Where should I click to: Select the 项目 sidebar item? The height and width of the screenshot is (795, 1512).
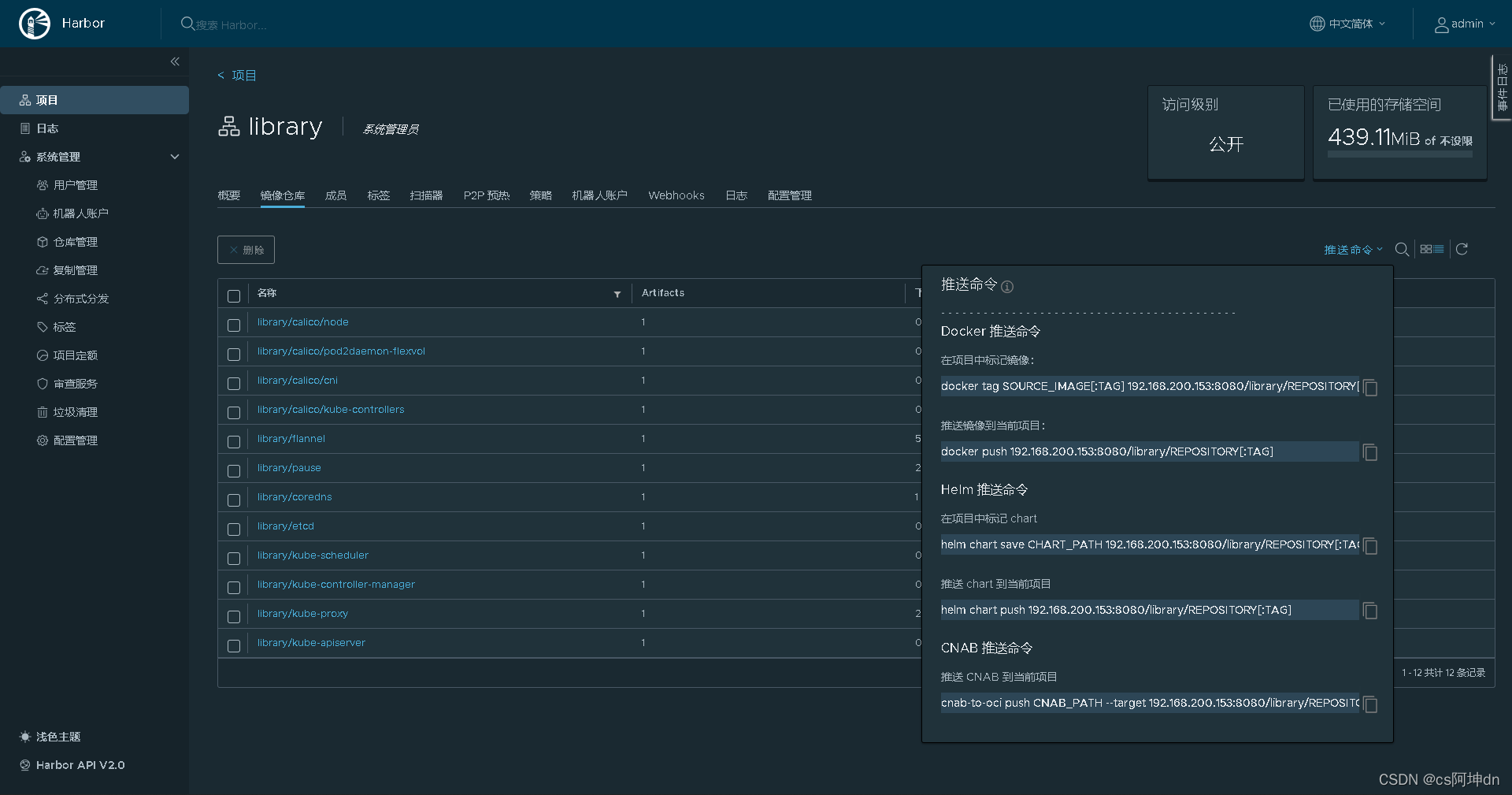tap(94, 100)
